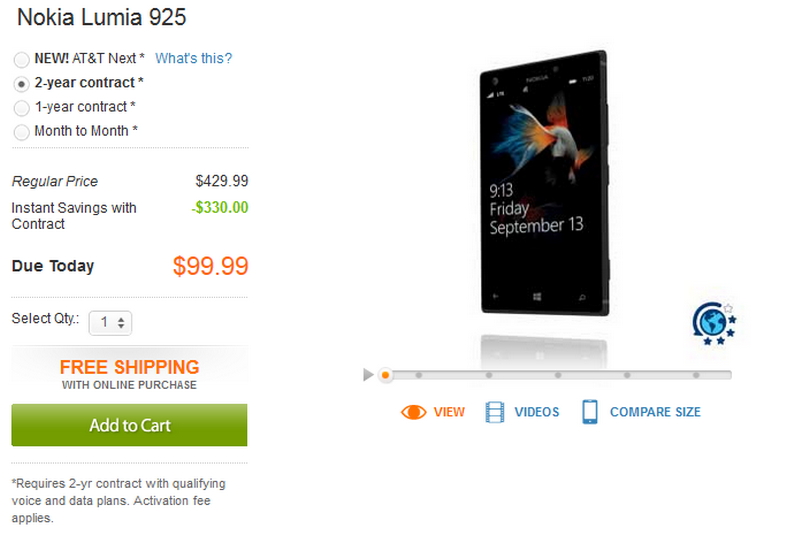
Task: Select the VIEW text tab
Action: [x=449, y=412]
